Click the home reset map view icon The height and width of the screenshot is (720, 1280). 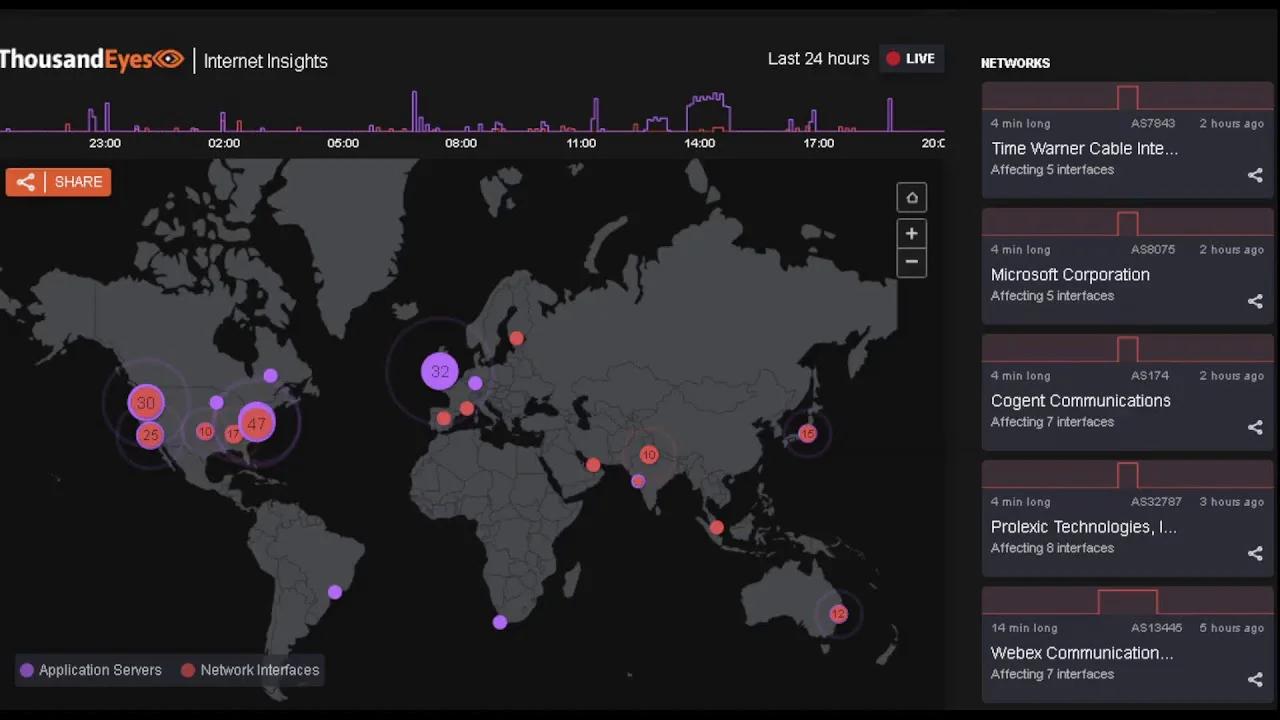point(911,198)
